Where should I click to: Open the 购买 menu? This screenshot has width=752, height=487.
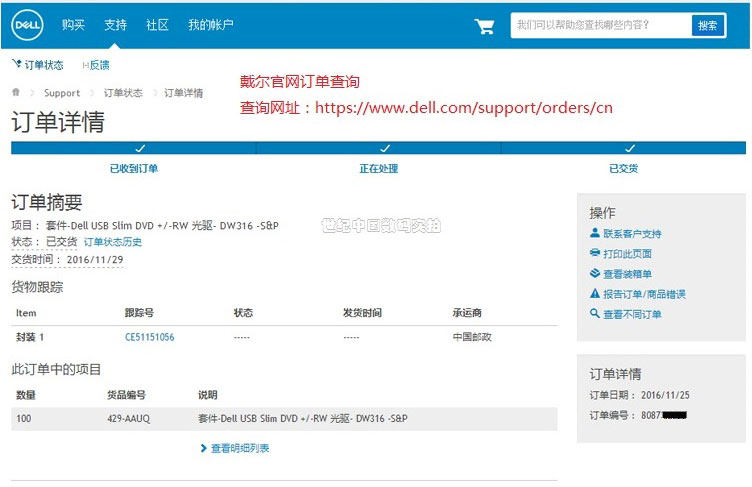coord(73,24)
